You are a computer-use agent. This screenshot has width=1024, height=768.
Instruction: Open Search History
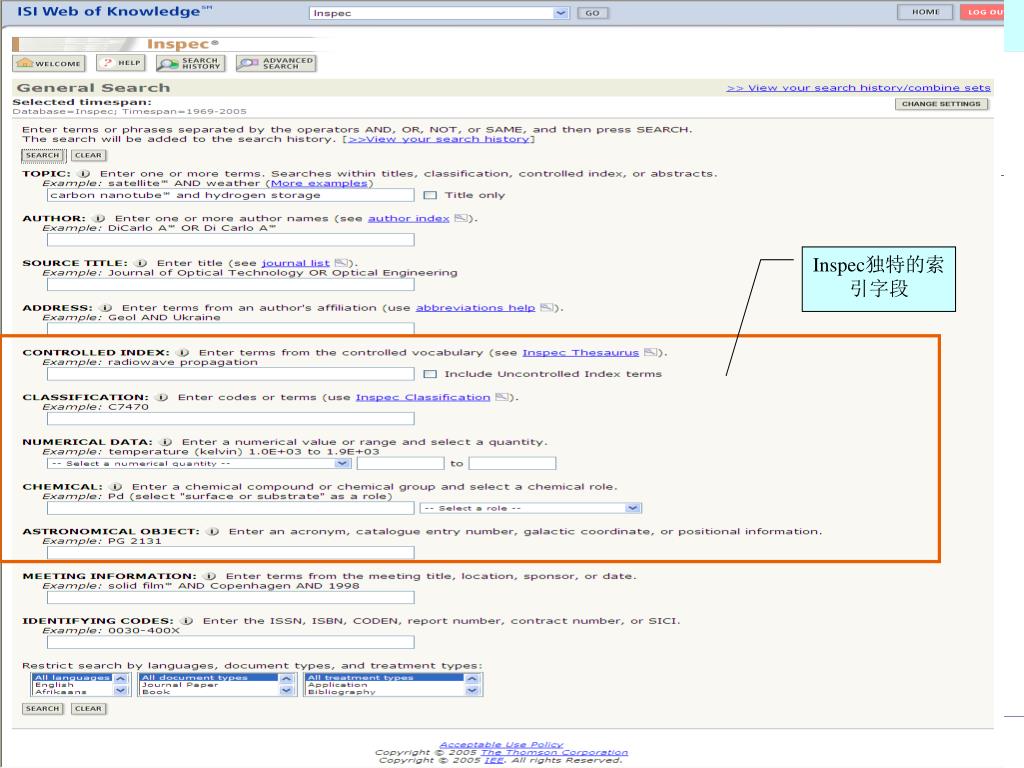tap(191, 63)
